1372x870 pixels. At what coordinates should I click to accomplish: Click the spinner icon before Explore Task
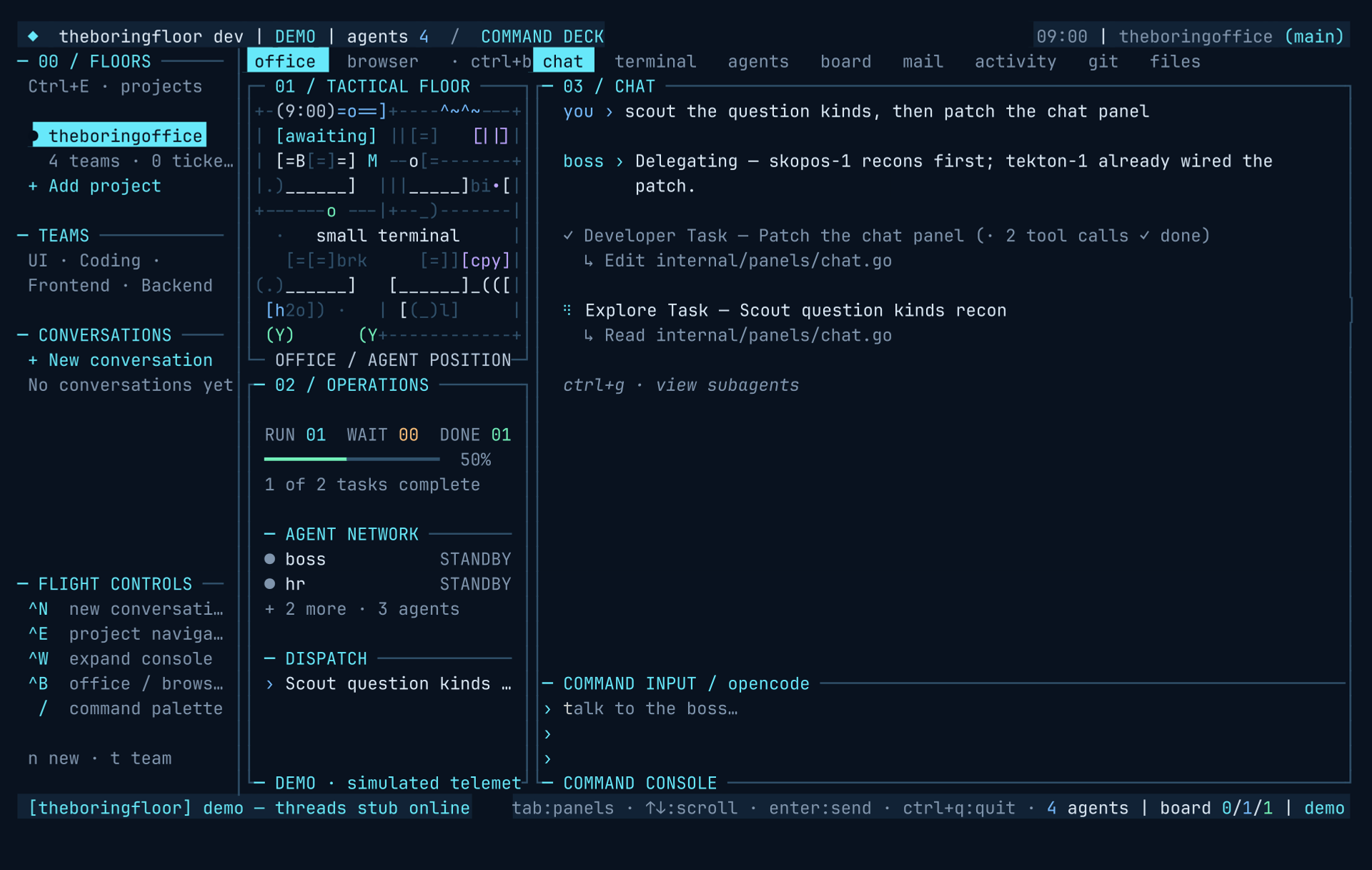(567, 310)
